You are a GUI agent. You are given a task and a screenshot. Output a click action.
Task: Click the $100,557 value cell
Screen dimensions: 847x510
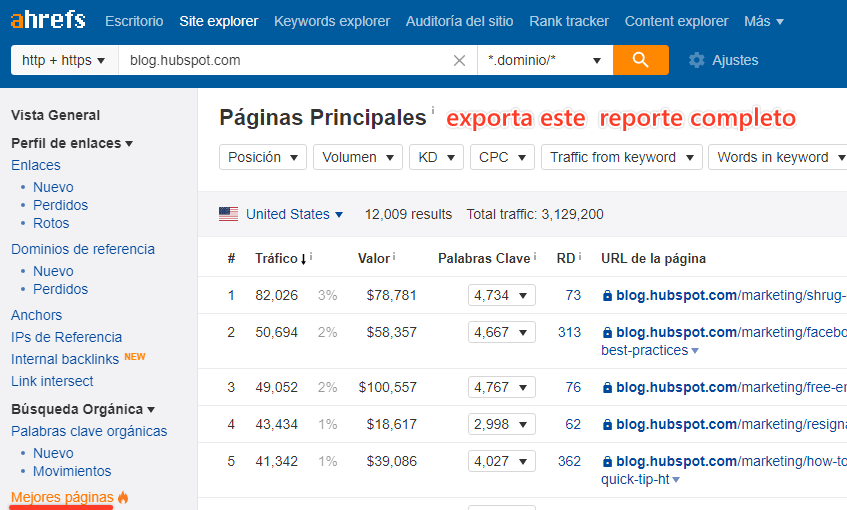(x=388, y=387)
